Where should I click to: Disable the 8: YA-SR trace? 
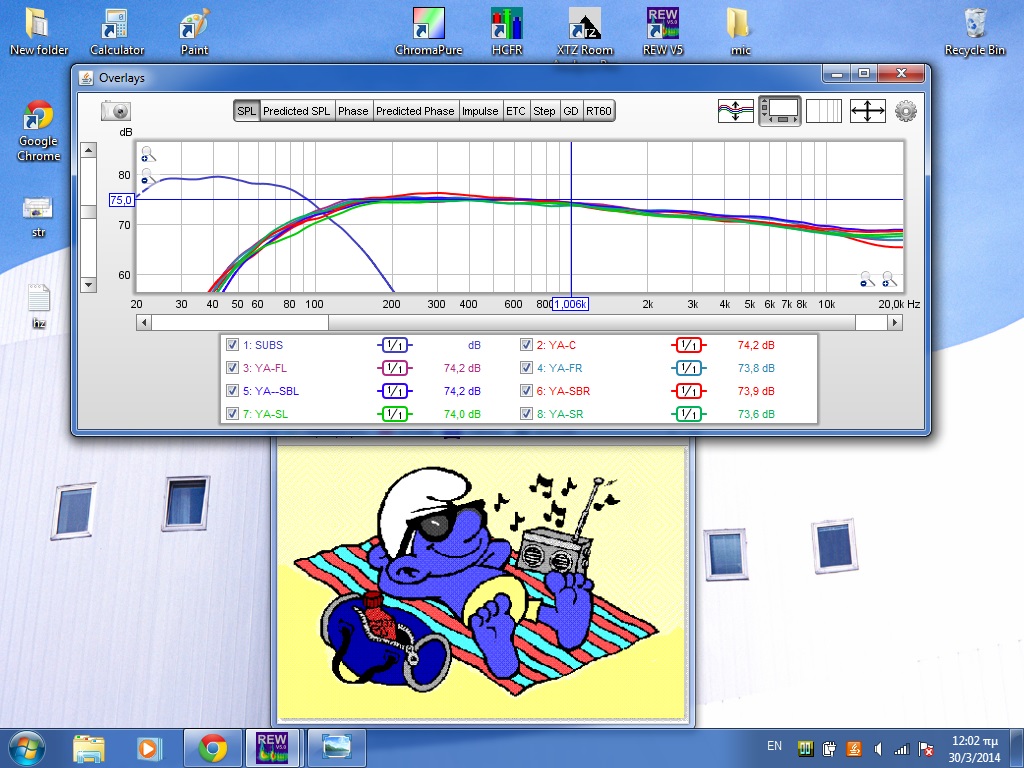526,413
